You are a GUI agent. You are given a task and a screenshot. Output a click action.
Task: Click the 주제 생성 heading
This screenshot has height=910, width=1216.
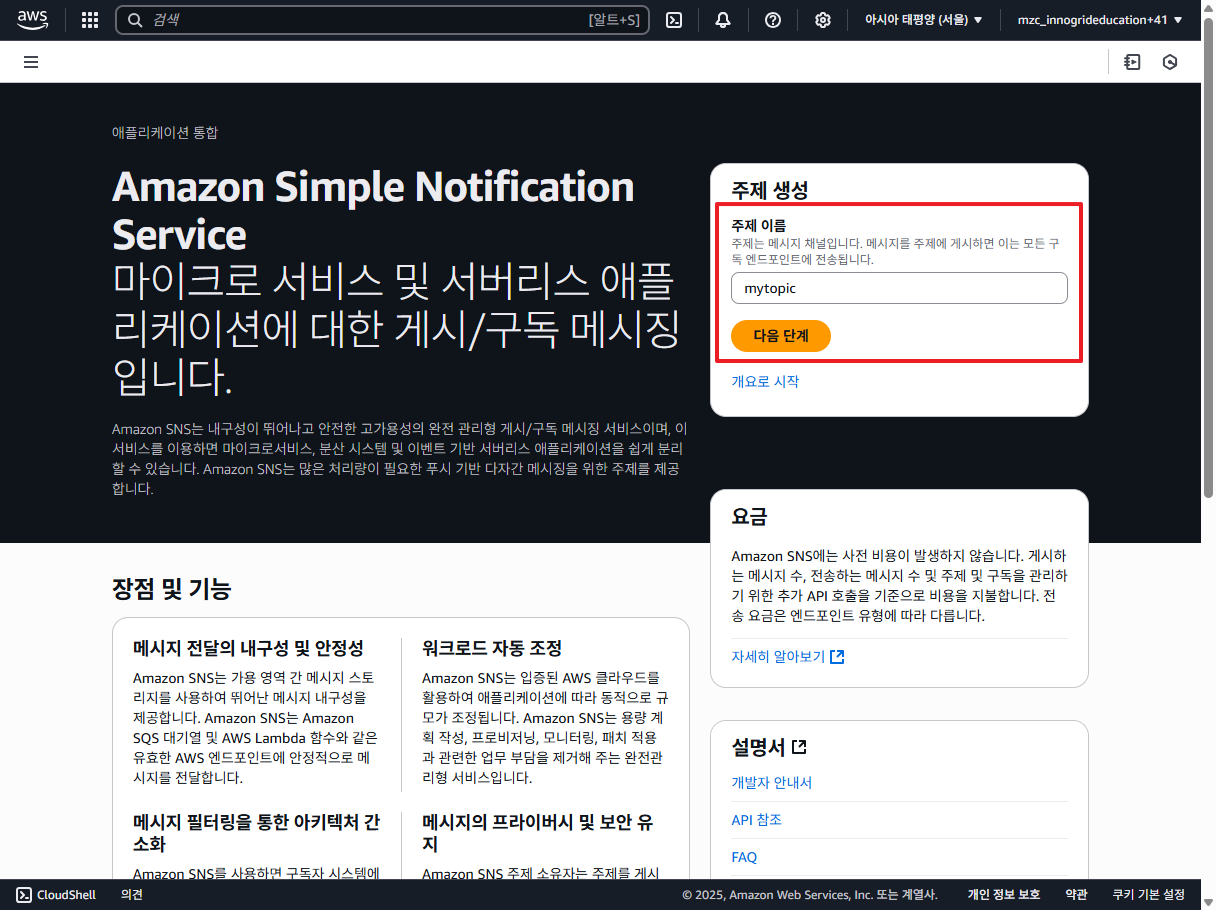click(x=769, y=190)
